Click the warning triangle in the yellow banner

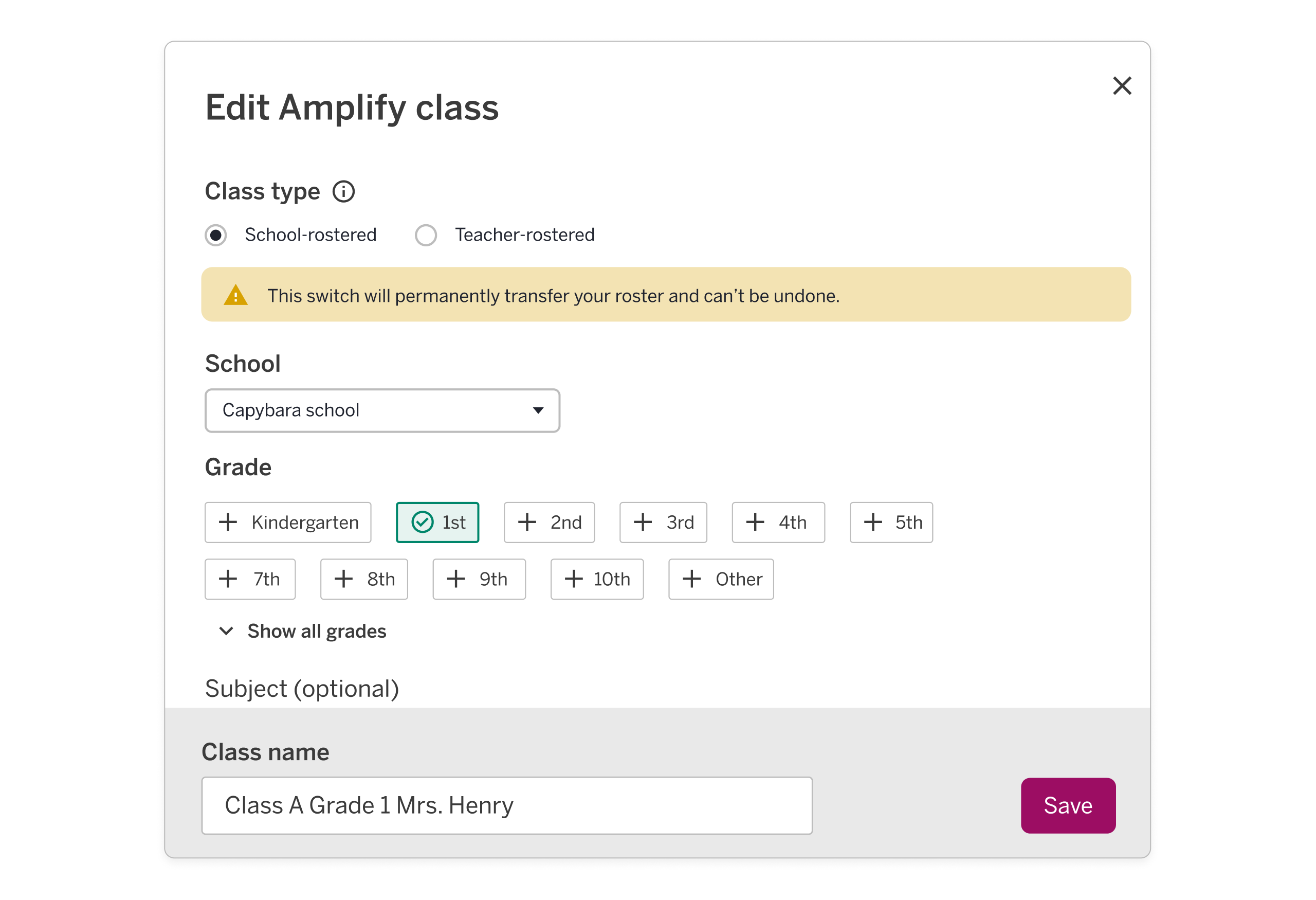(235, 295)
